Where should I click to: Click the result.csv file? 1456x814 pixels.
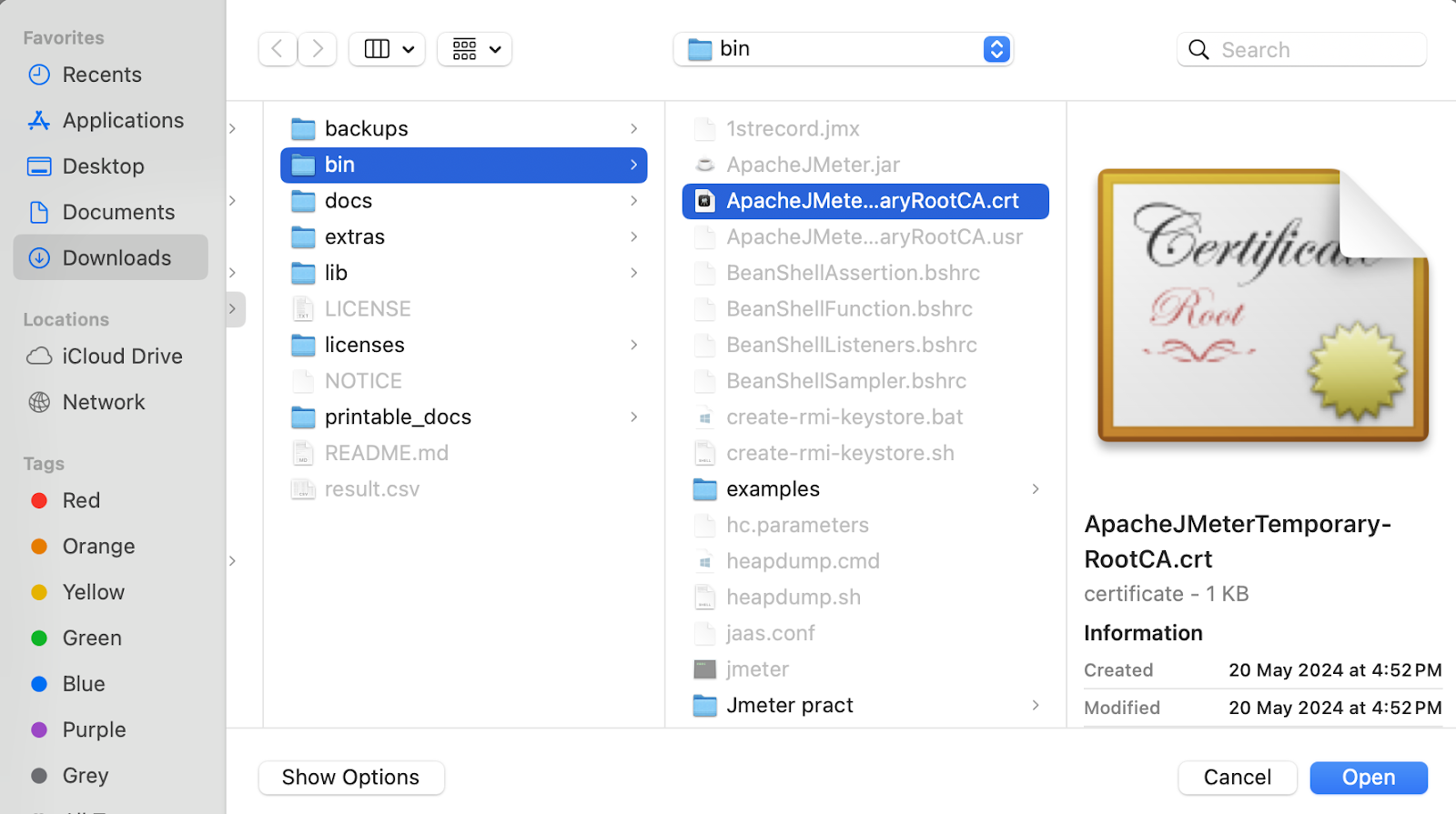[464, 489]
